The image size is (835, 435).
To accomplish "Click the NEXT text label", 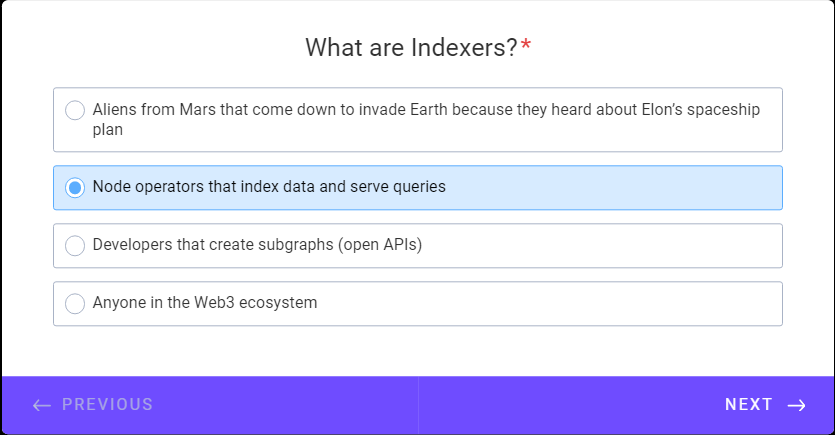I will (x=749, y=405).
